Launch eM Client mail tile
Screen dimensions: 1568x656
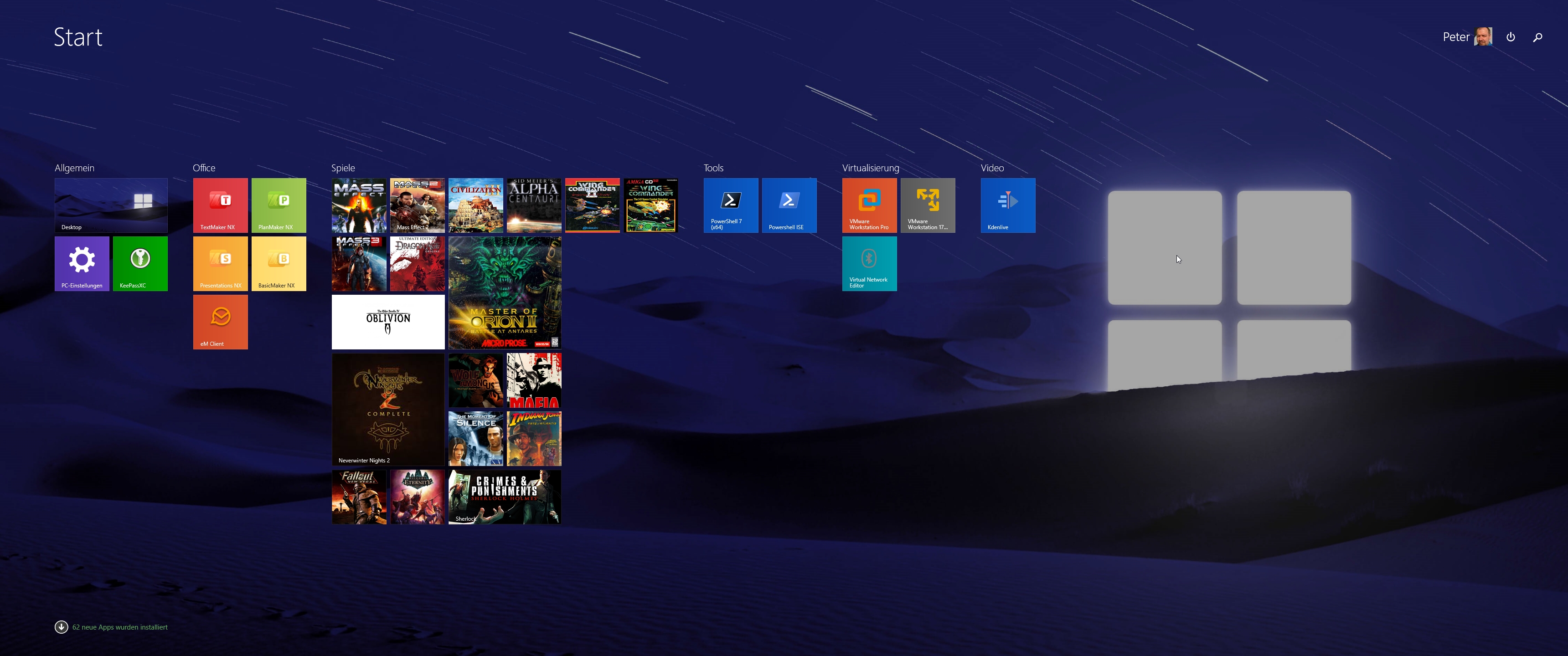[x=220, y=322]
